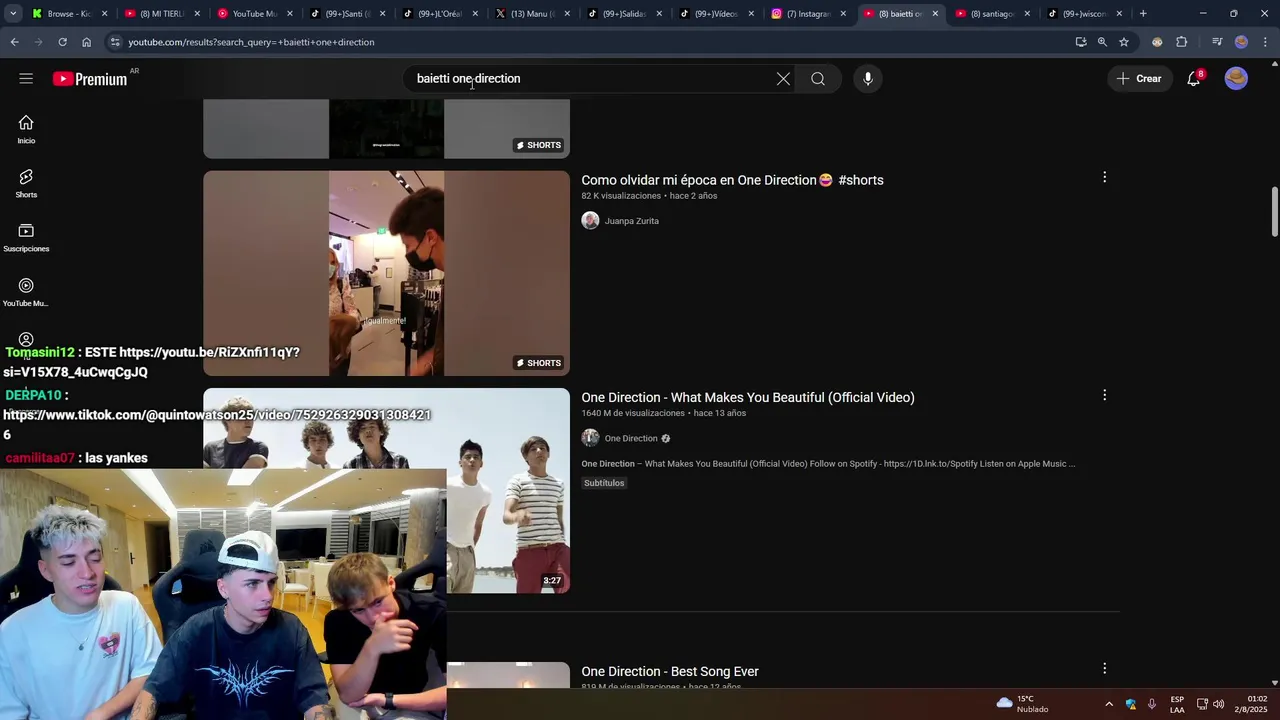Go forward in the browser
This screenshot has height=720, width=1280.
coord(38,42)
